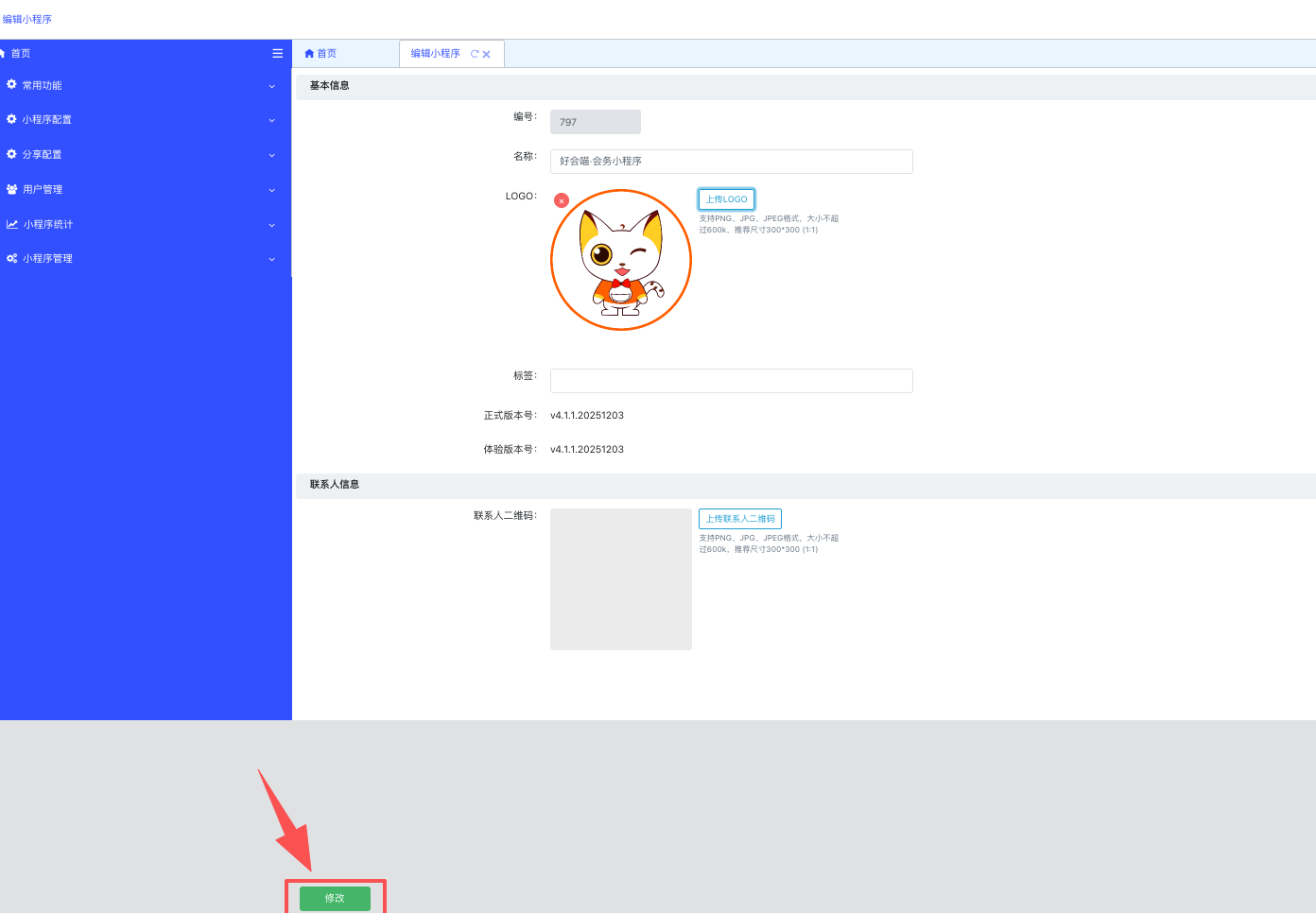Click the users icon beside 用户管理

point(11,189)
